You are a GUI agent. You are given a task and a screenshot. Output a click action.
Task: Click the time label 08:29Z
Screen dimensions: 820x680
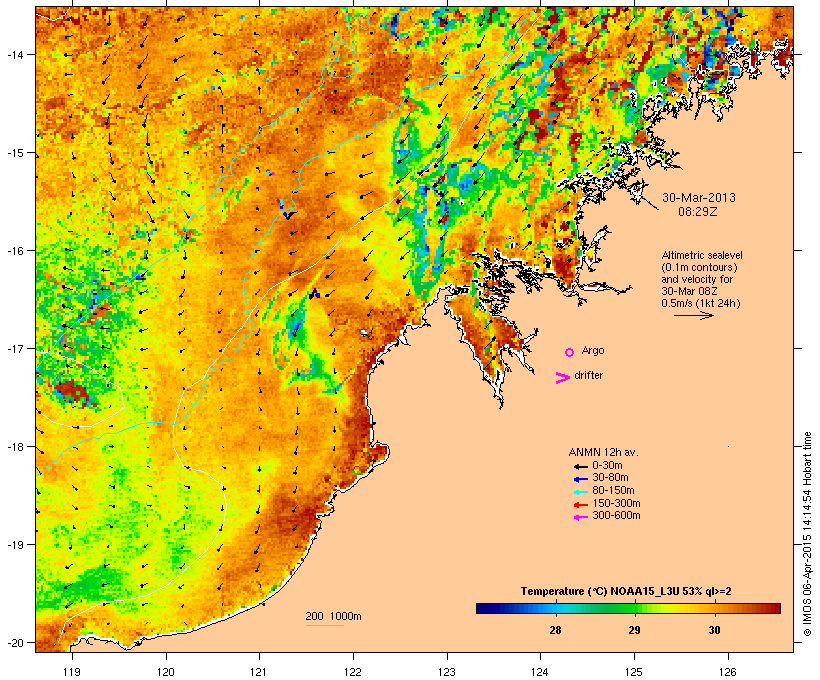(698, 212)
